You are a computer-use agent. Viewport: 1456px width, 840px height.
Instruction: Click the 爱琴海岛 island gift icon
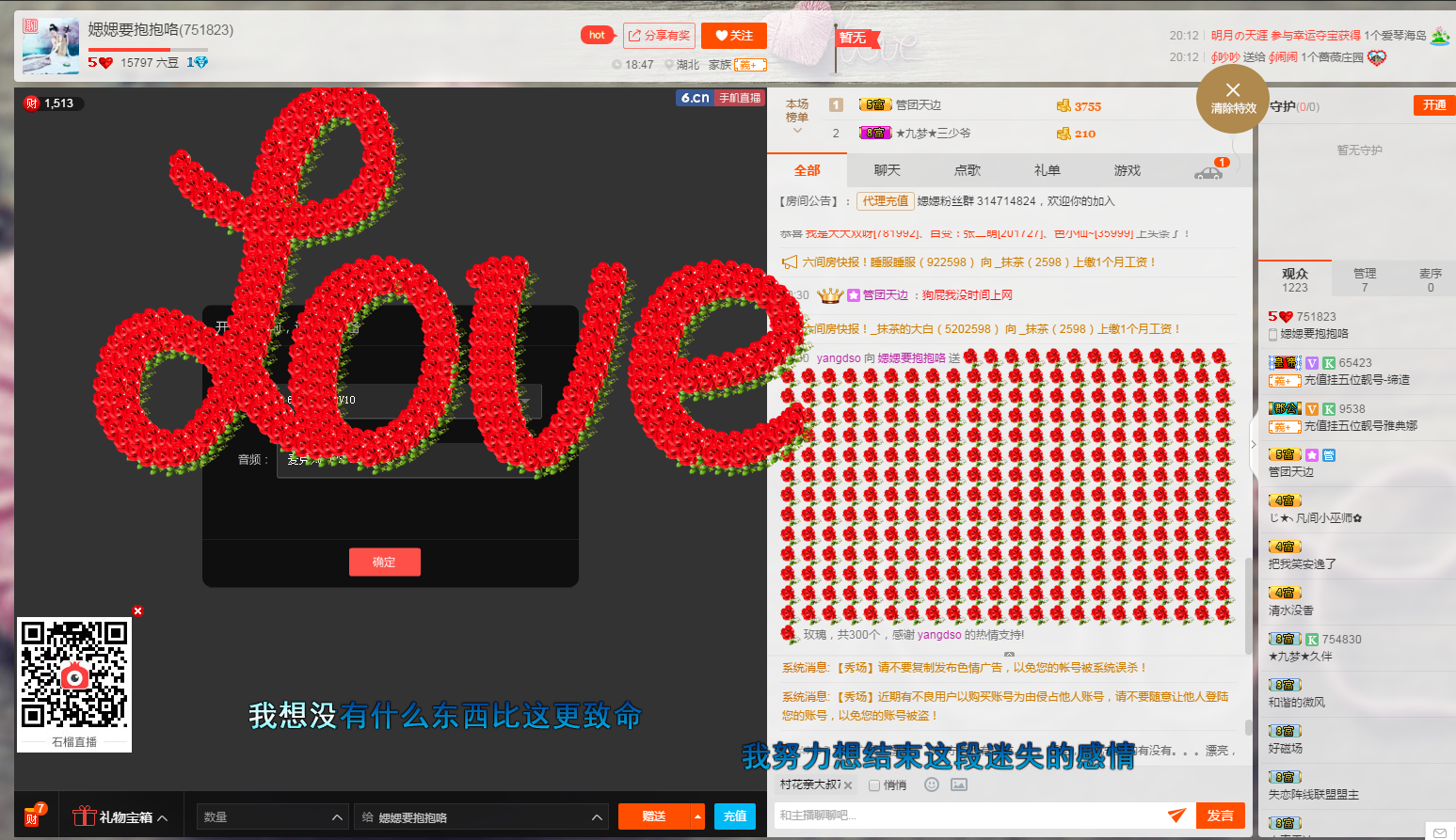(1440, 36)
